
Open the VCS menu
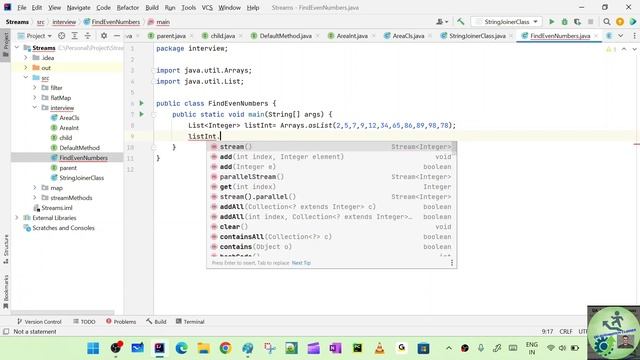pos(207,7)
